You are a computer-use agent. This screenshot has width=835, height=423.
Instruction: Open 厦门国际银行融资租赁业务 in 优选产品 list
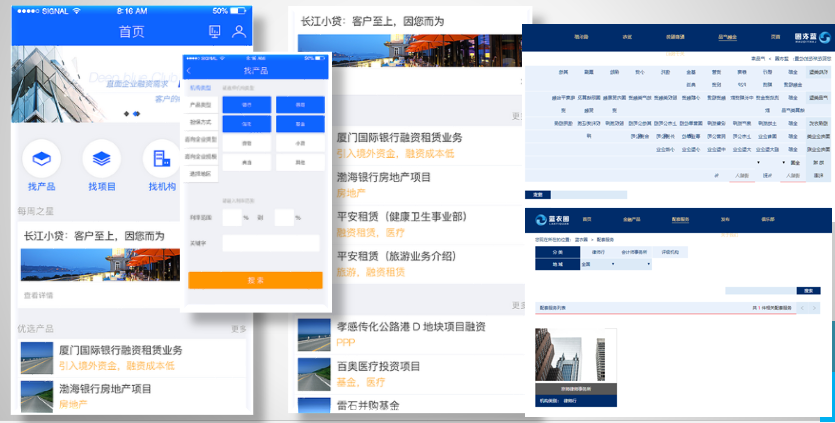point(120,351)
